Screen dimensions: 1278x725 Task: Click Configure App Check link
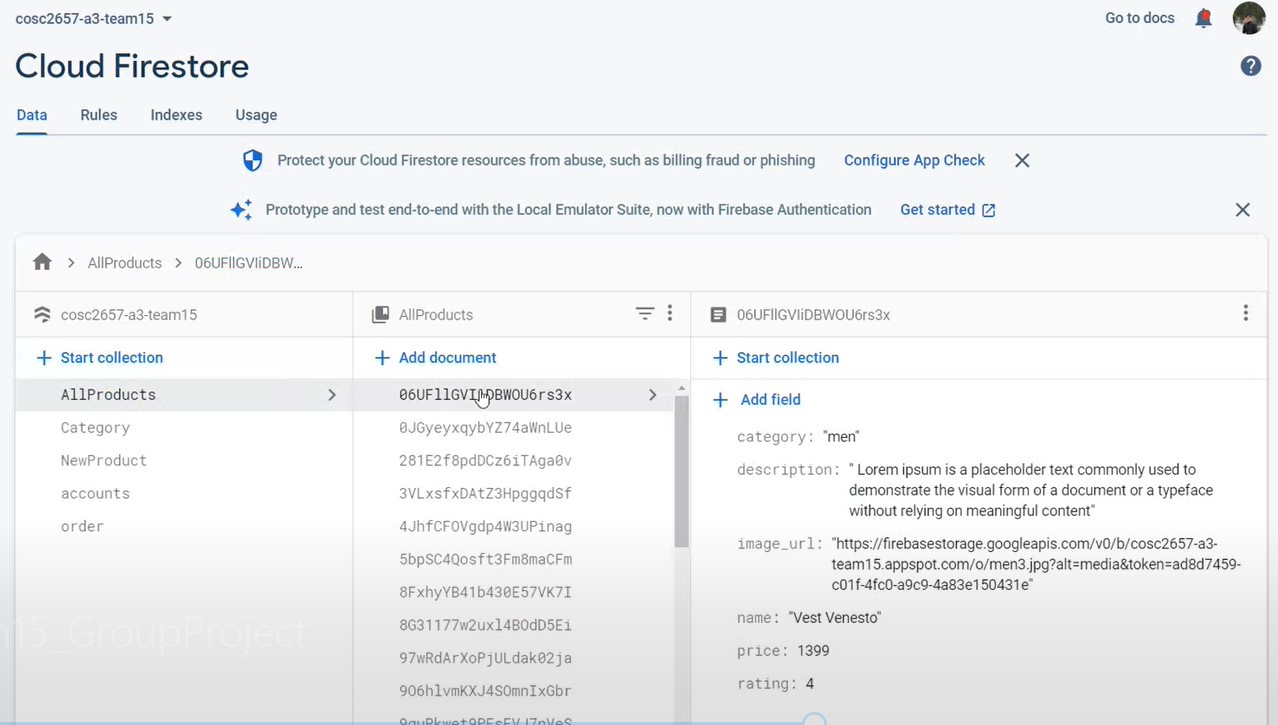(x=914, y=160)
